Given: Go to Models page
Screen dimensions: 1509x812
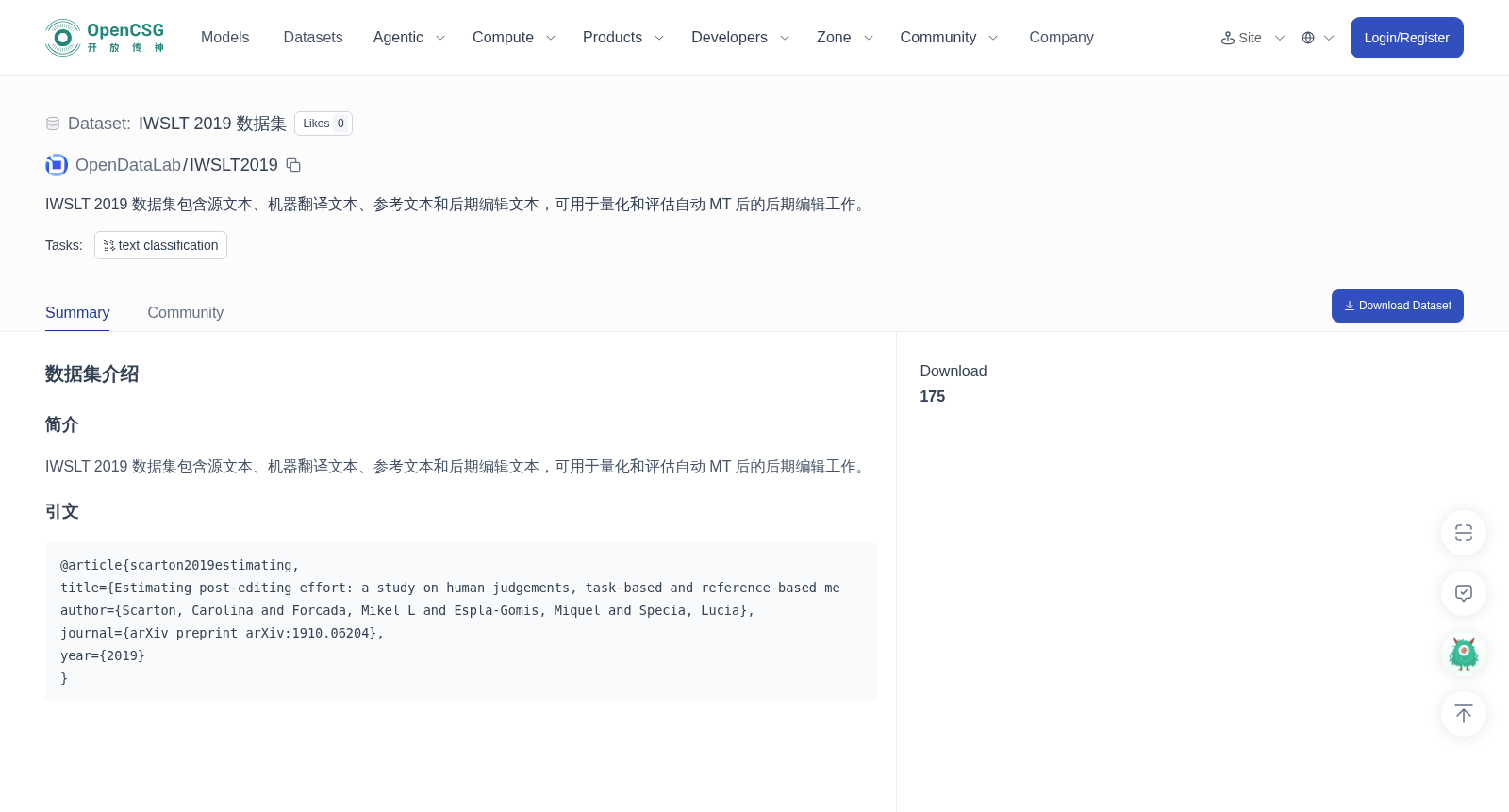Looking at the screenshot, I should click(x=224, y=38).
